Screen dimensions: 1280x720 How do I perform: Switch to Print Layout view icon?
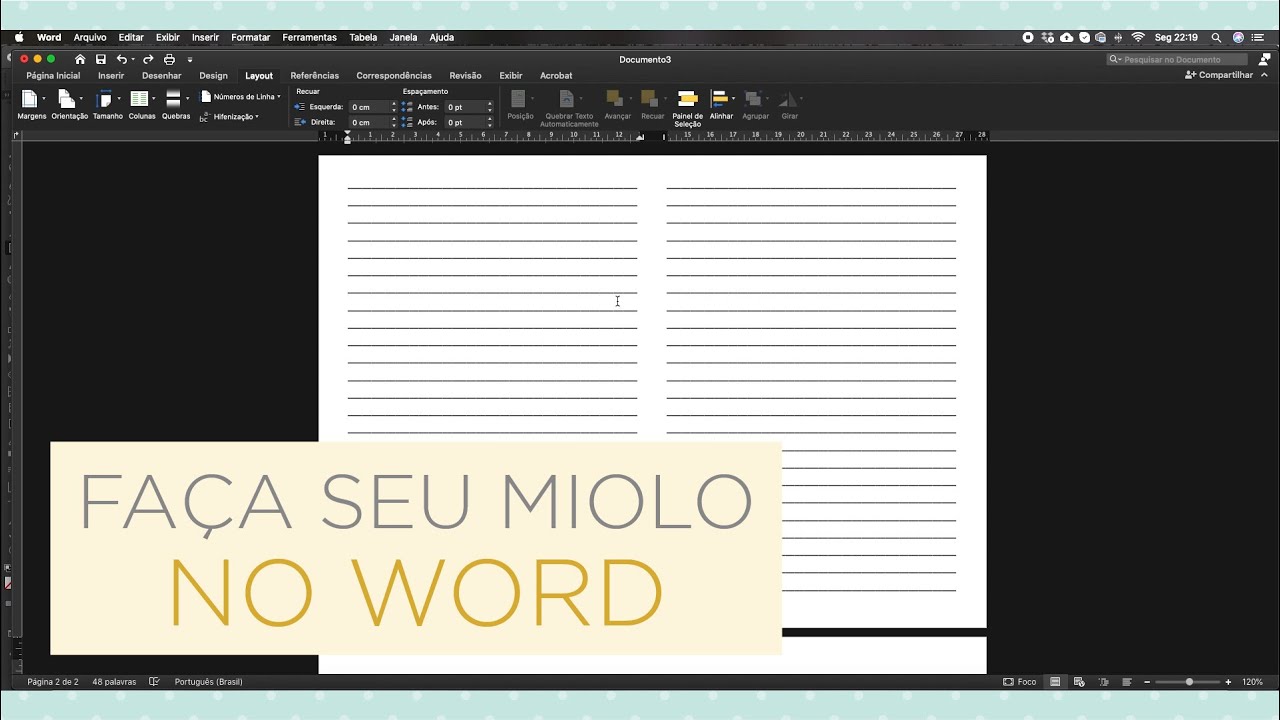point(1055,682)
